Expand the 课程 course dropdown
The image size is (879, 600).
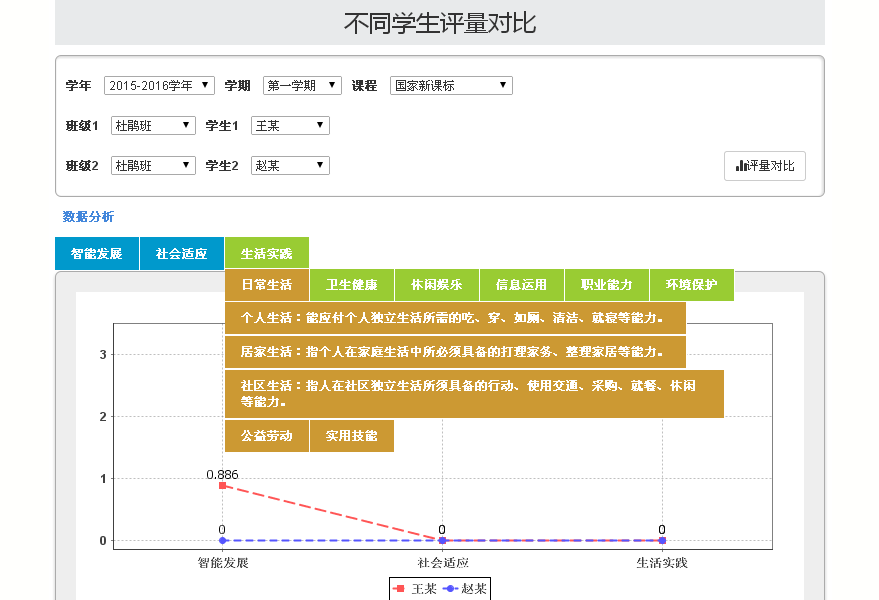coord(450,85)
